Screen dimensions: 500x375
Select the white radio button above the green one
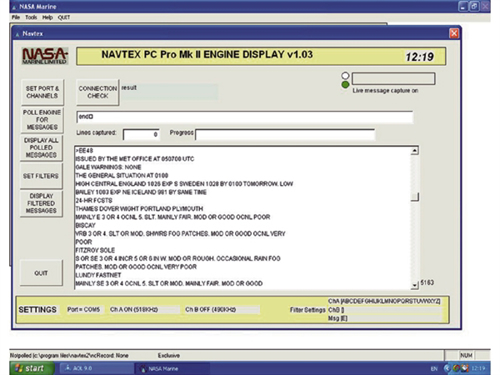(345, 75)
